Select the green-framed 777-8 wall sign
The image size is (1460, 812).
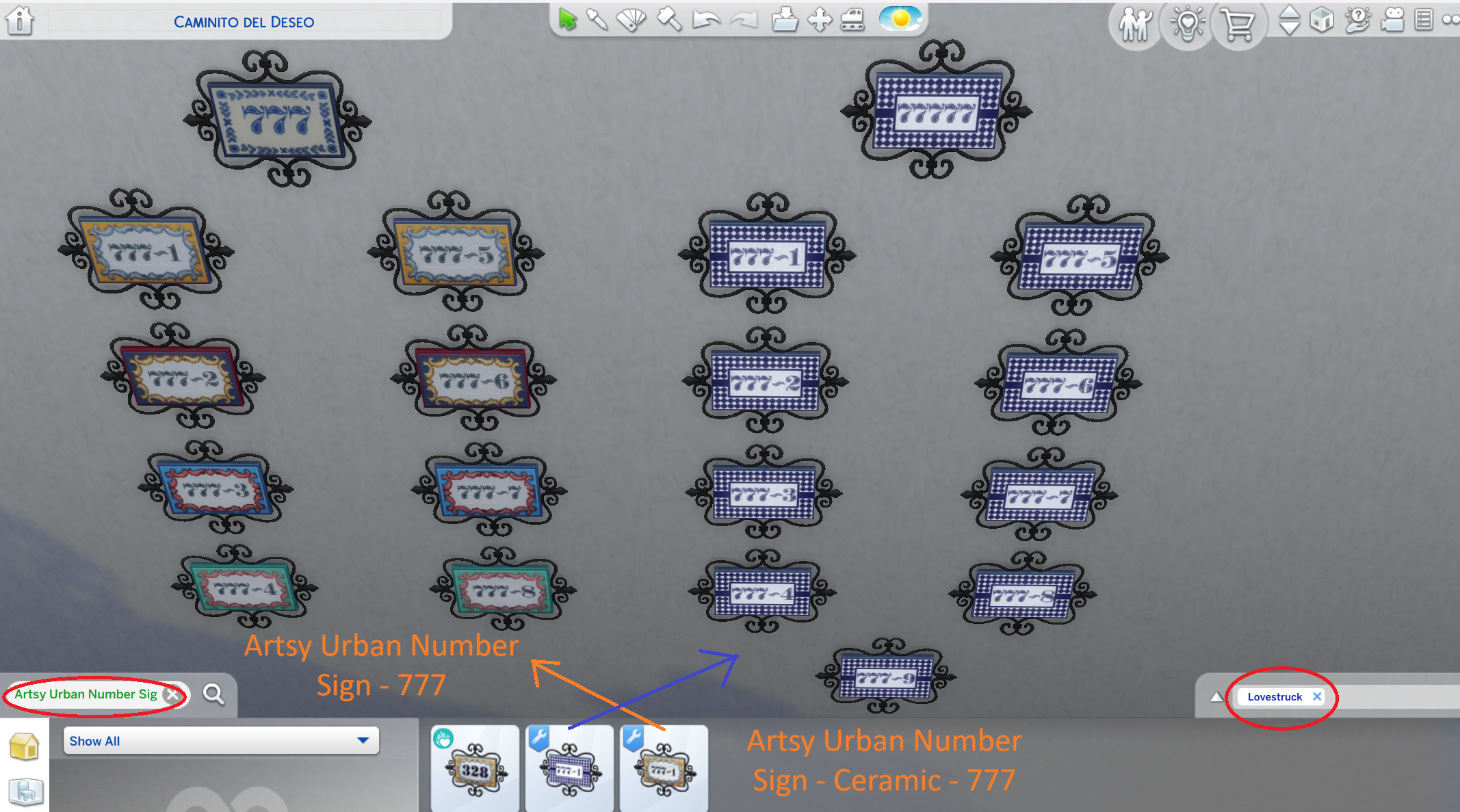[x=504, y=589]
